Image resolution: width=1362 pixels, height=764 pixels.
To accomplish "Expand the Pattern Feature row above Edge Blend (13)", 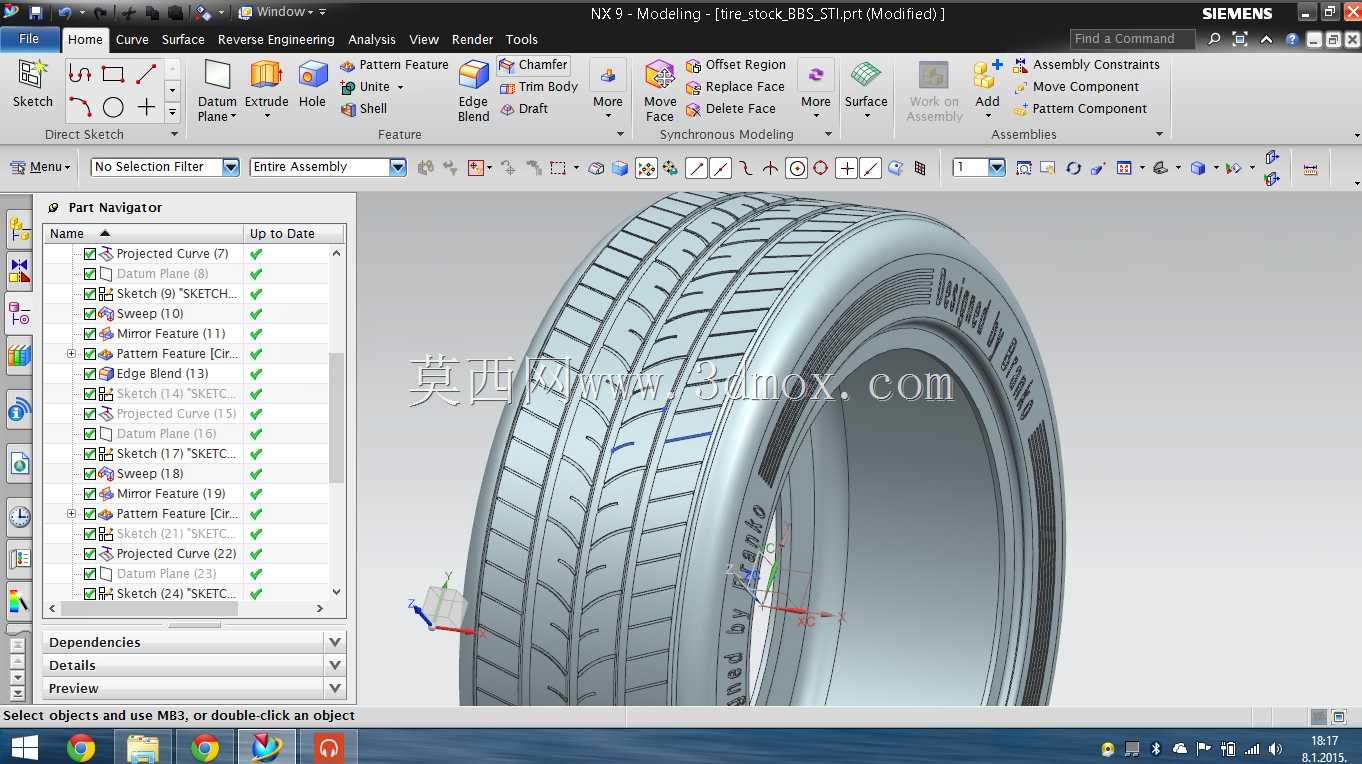I will coord(71,354).
